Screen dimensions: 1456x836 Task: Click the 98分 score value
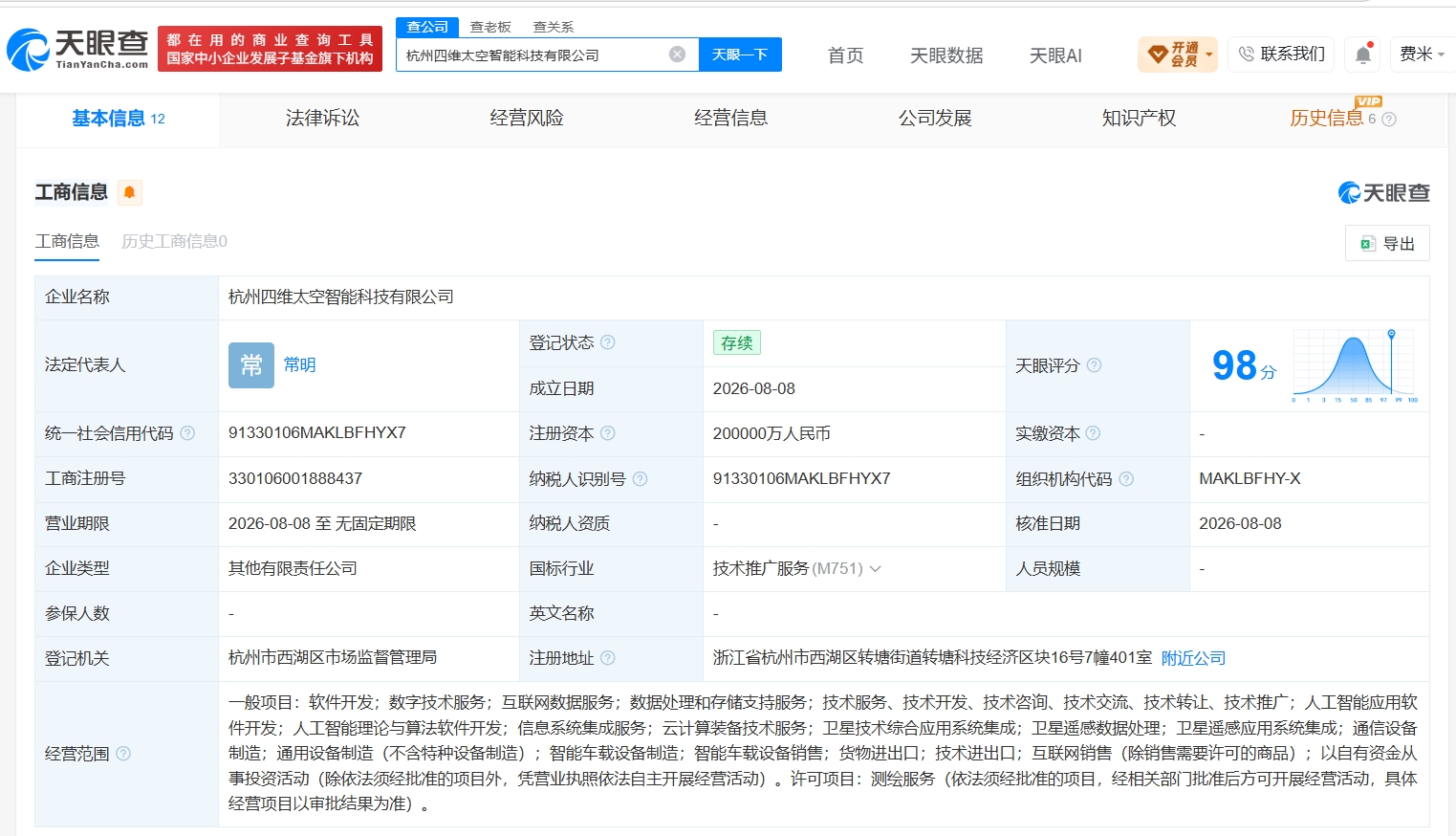[x=1244, y=365]
